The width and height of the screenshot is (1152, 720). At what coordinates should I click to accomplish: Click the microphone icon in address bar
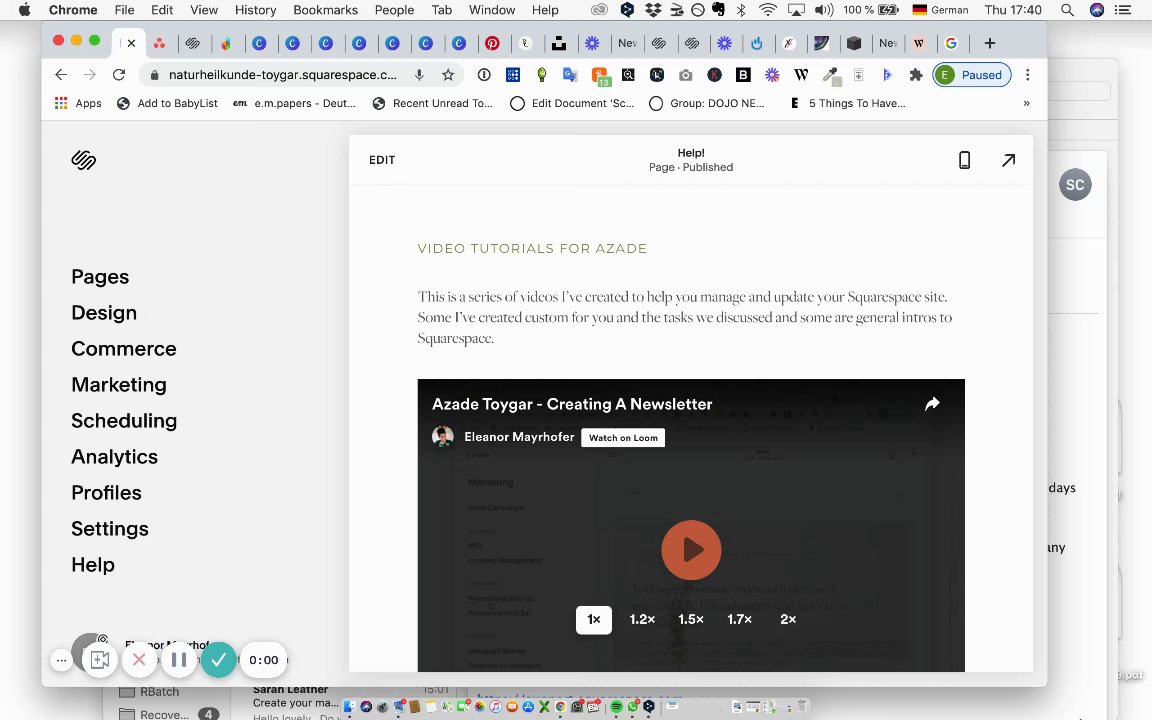click(419, 75)
